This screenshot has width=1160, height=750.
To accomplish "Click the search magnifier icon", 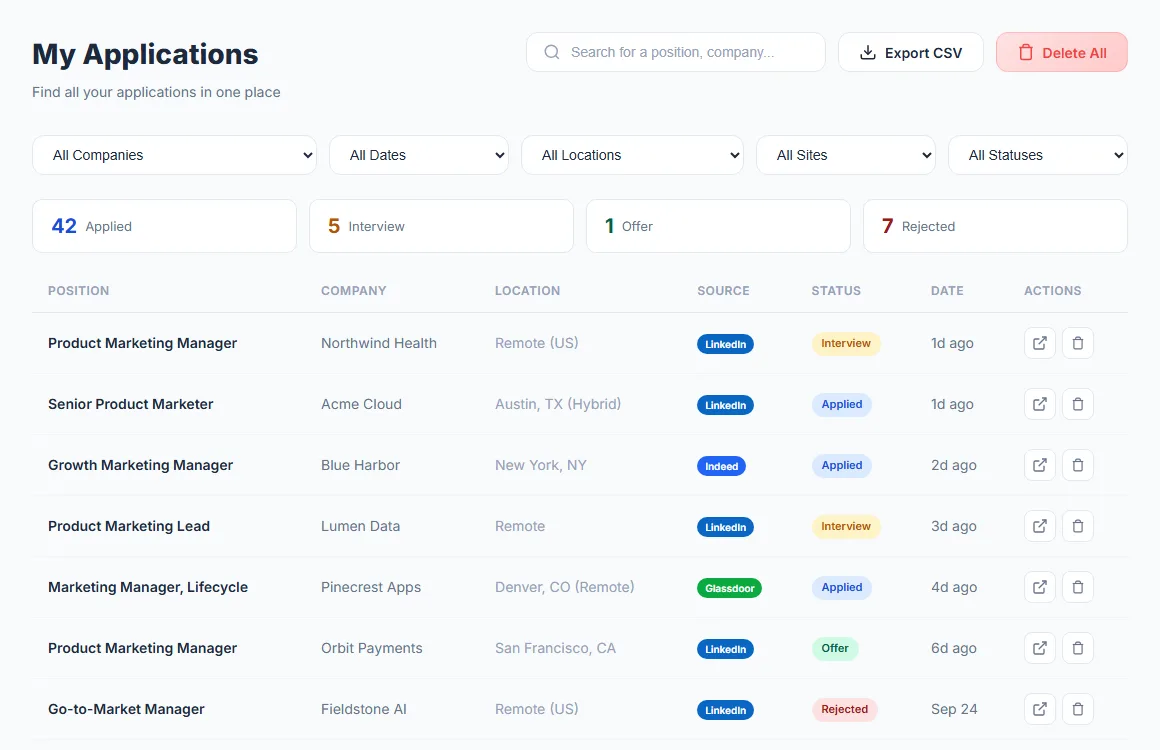I will pos(552,53).
